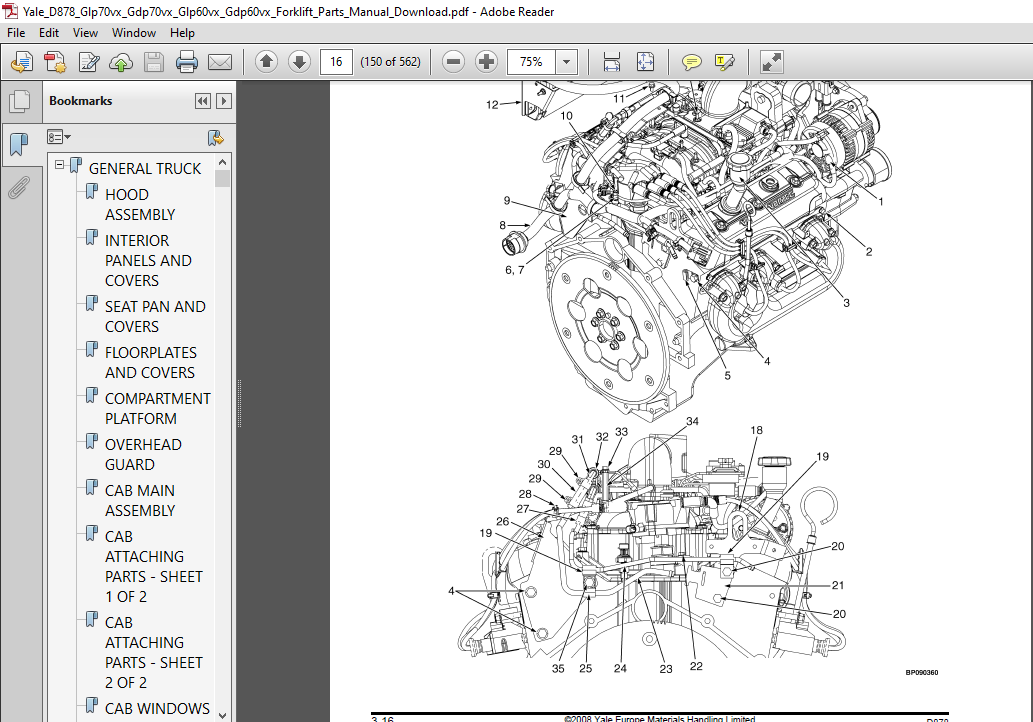Click the cloud upload icon
Viewport: 1033px width, 722px height.
pyautogui.click(x=121, y=62)
